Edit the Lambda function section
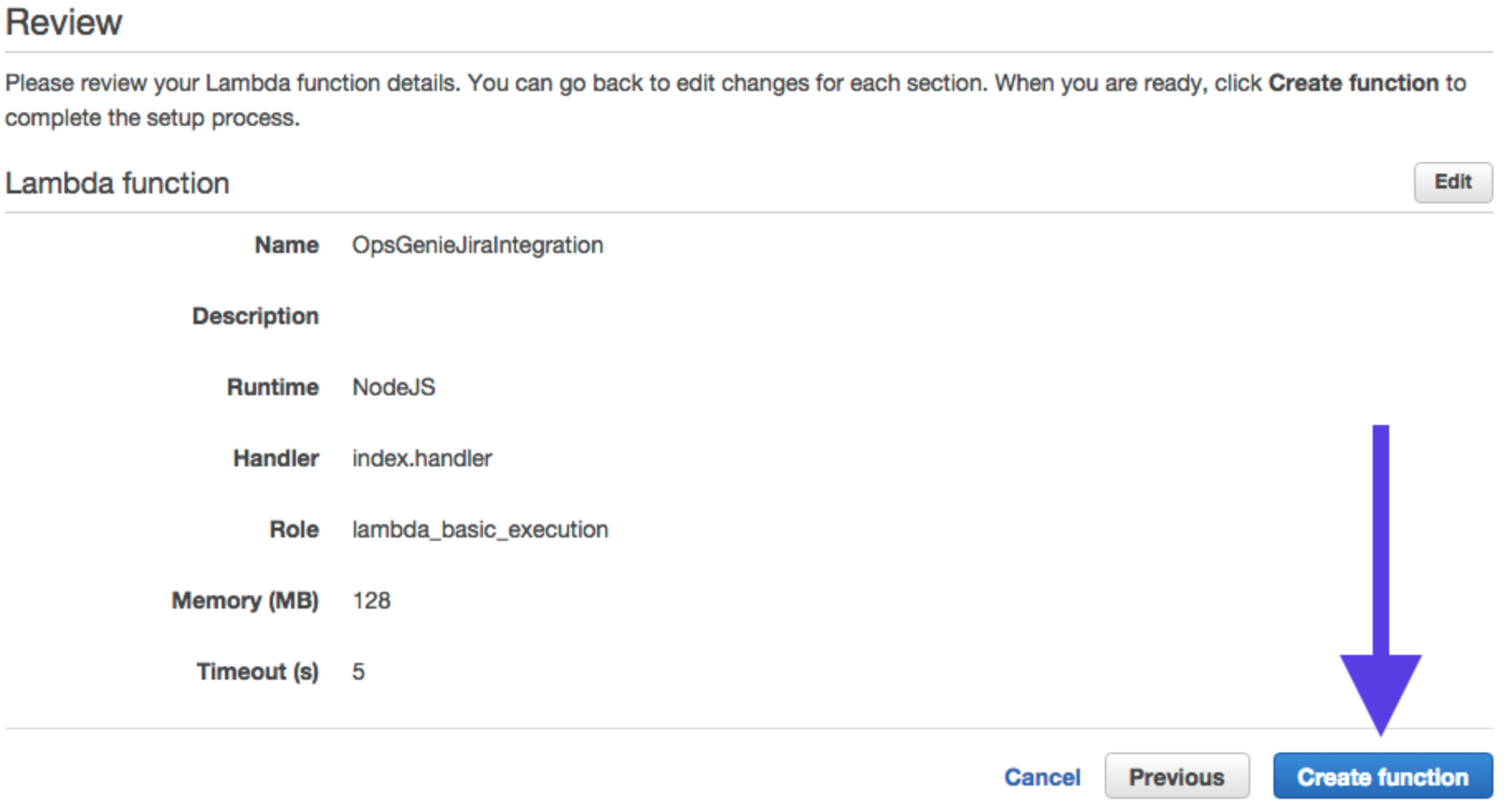Viewport: 1505px width, 812px height. click(x=1453, y=182)
